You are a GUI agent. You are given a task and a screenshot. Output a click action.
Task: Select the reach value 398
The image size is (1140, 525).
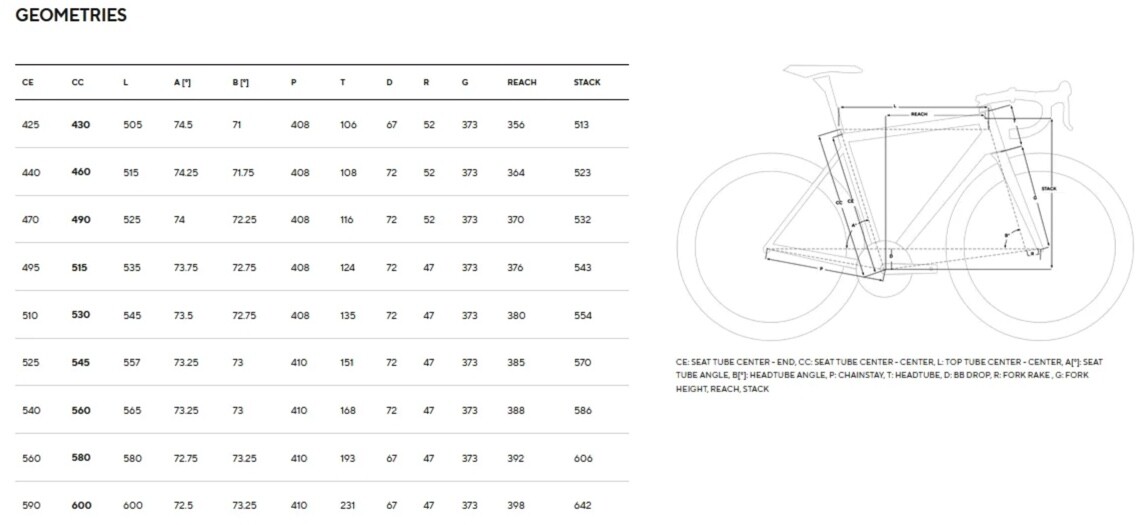click(516, 505)
